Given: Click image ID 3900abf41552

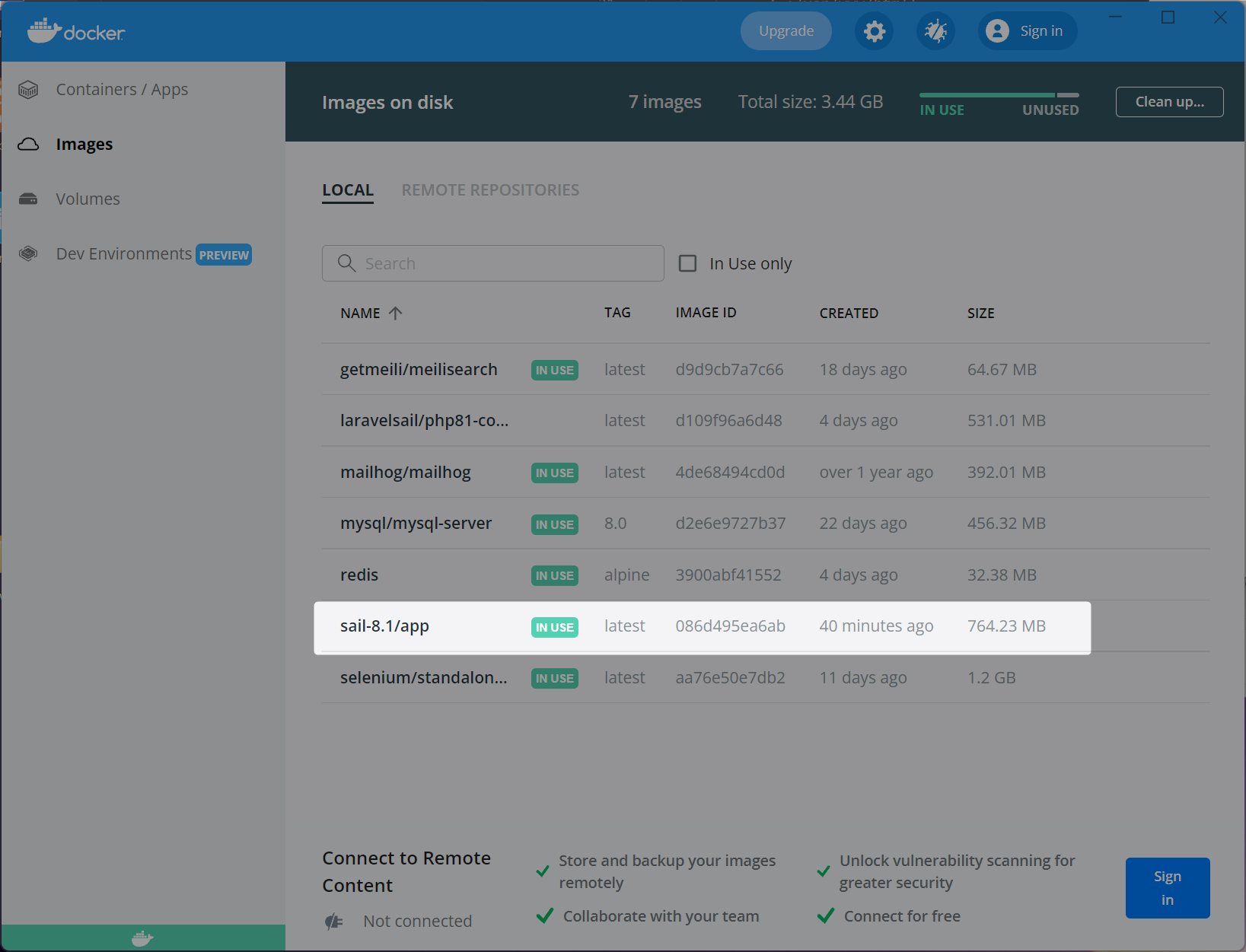Looking at the screenshot, I should [x=728, y=575].
